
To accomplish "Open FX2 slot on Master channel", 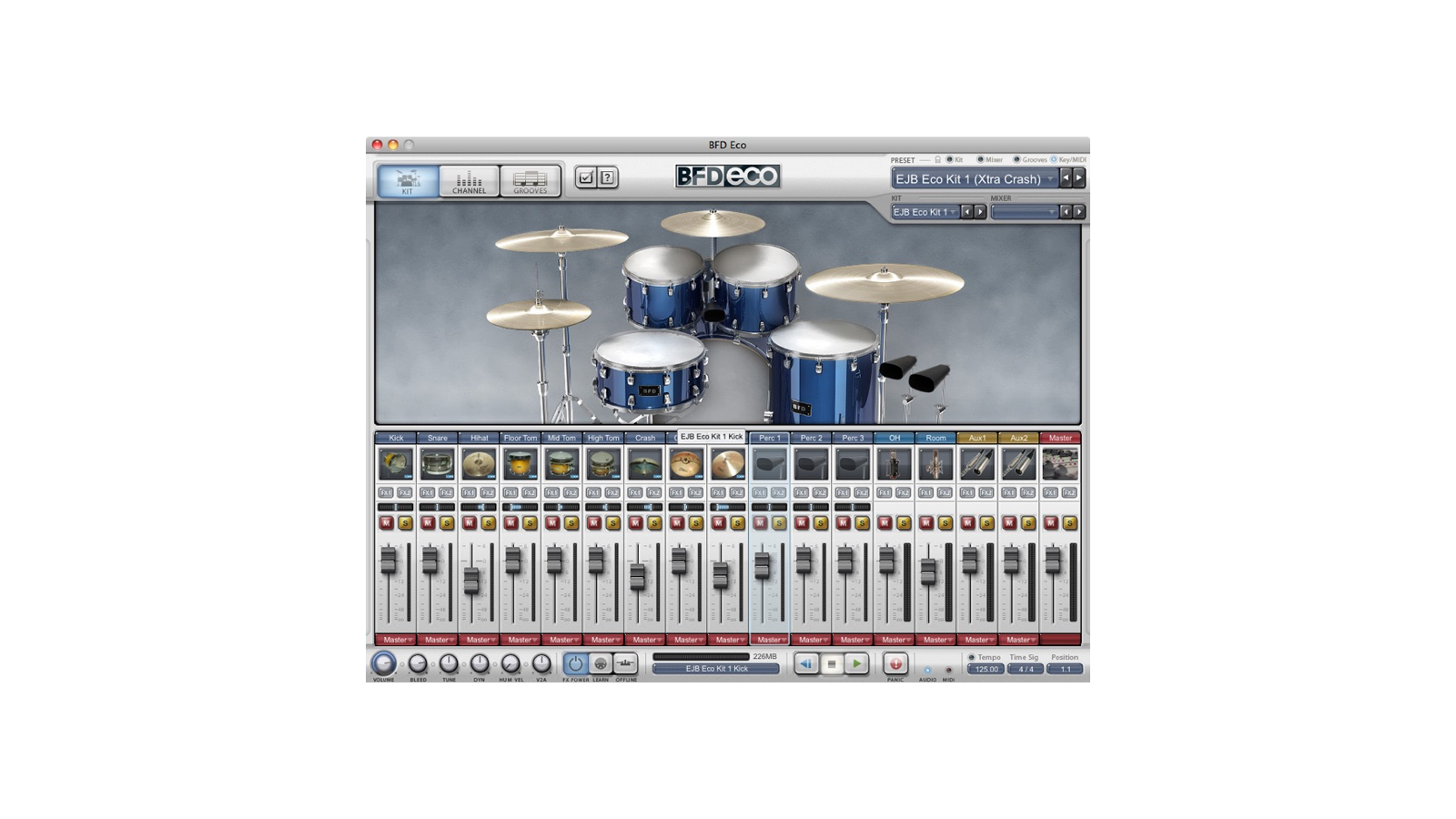I will 1069,492.
